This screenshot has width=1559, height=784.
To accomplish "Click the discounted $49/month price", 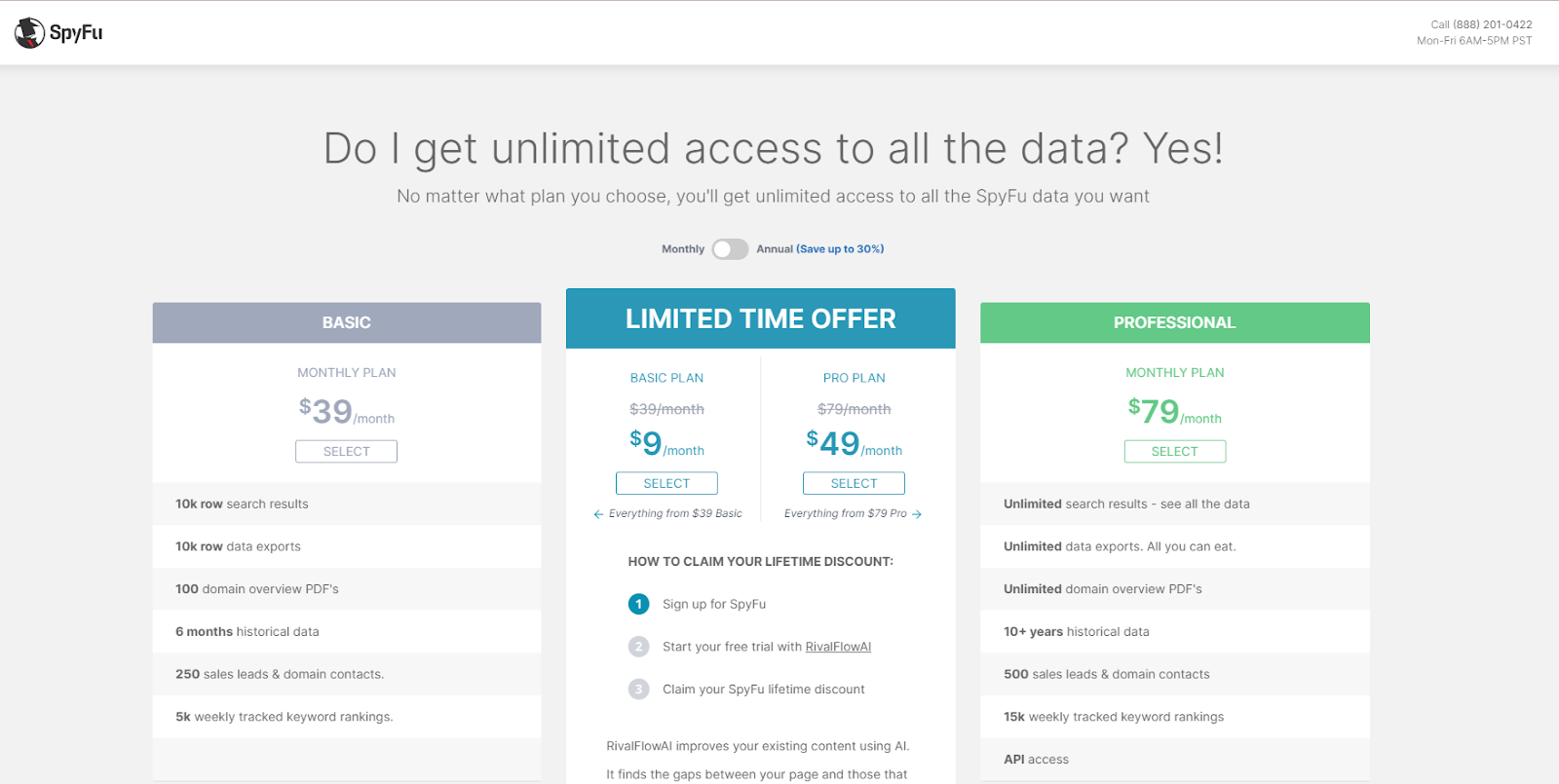I will pyautogui.click(x=854, y=444).
